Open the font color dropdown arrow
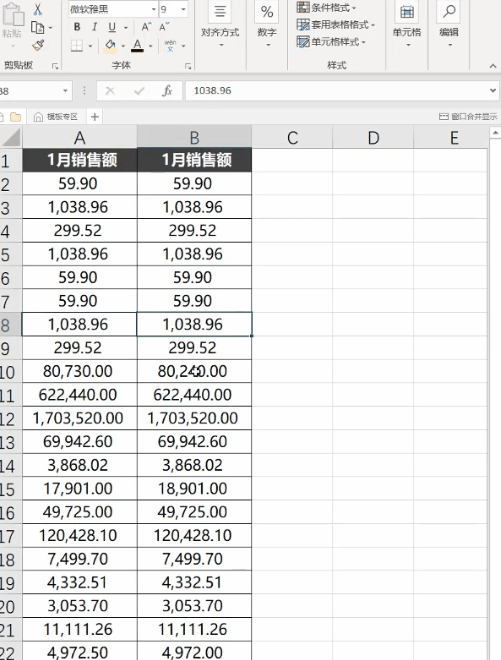This screenshot has width=501, height=660. [x=150, y=46]
